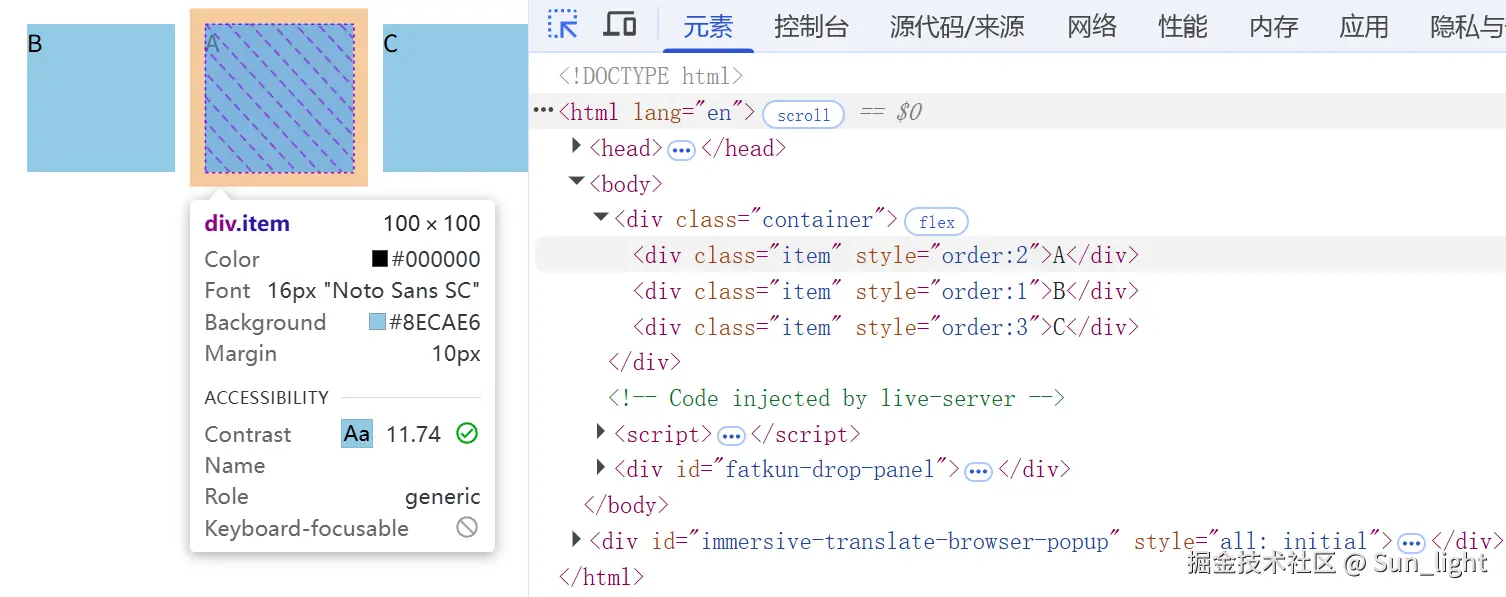
Task: Open the three-dot actions beside html tag
Action: (x=543, y=110)
